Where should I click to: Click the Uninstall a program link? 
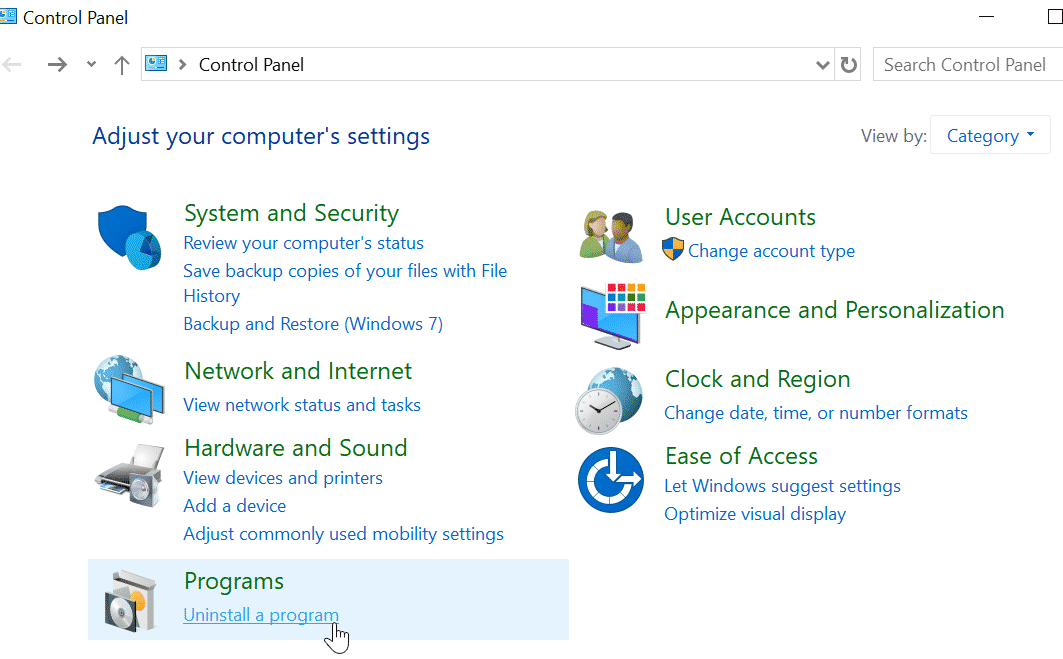tap(261, 615)
